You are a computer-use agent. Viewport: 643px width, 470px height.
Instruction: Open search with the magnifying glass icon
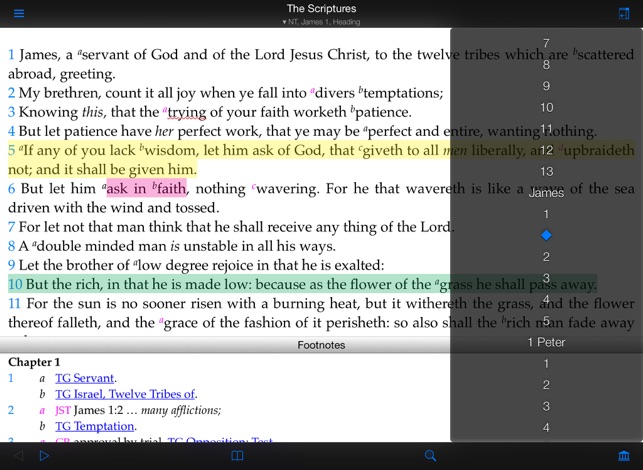tap(430, 456)
